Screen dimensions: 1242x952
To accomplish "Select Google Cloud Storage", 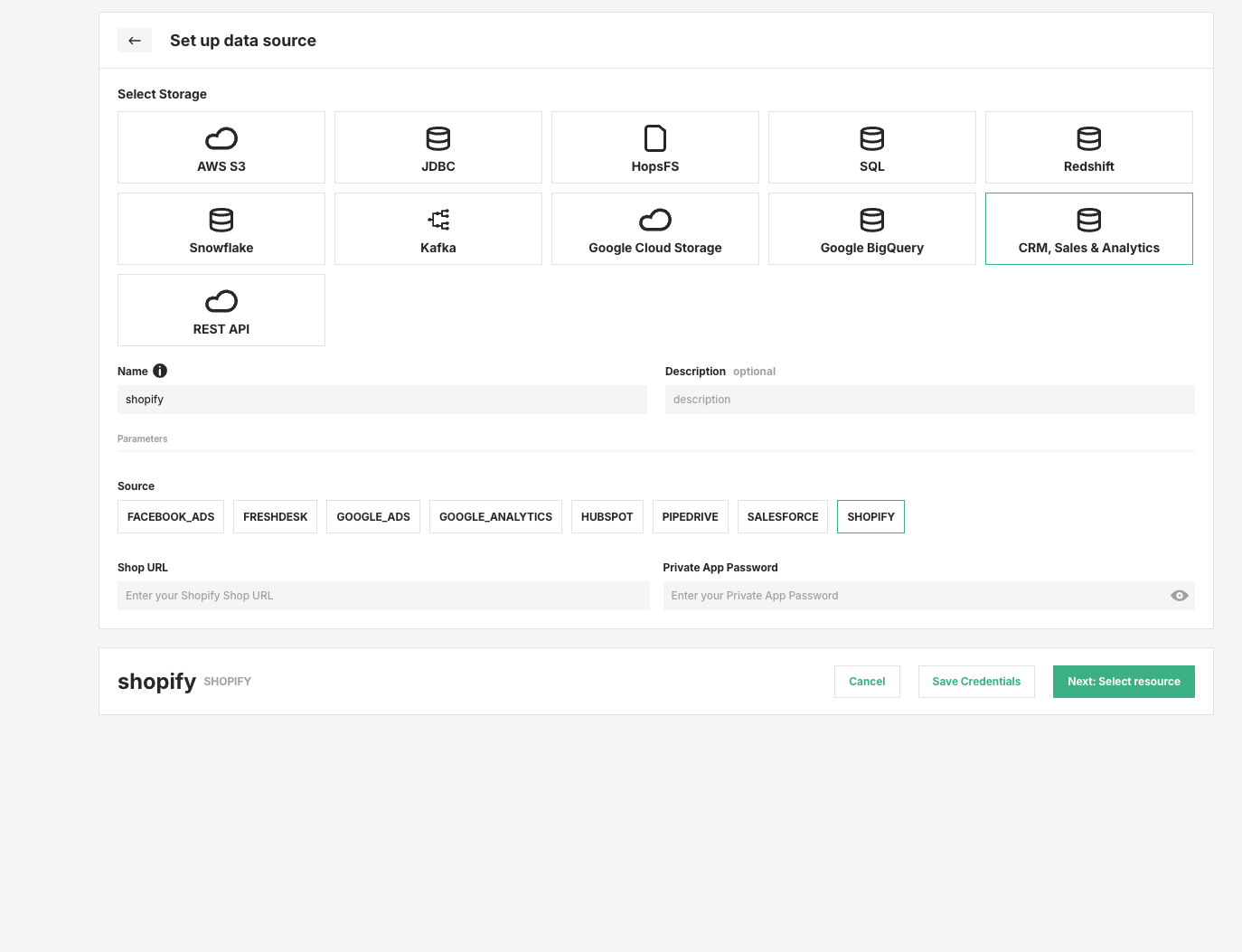I will pos(654,228).
